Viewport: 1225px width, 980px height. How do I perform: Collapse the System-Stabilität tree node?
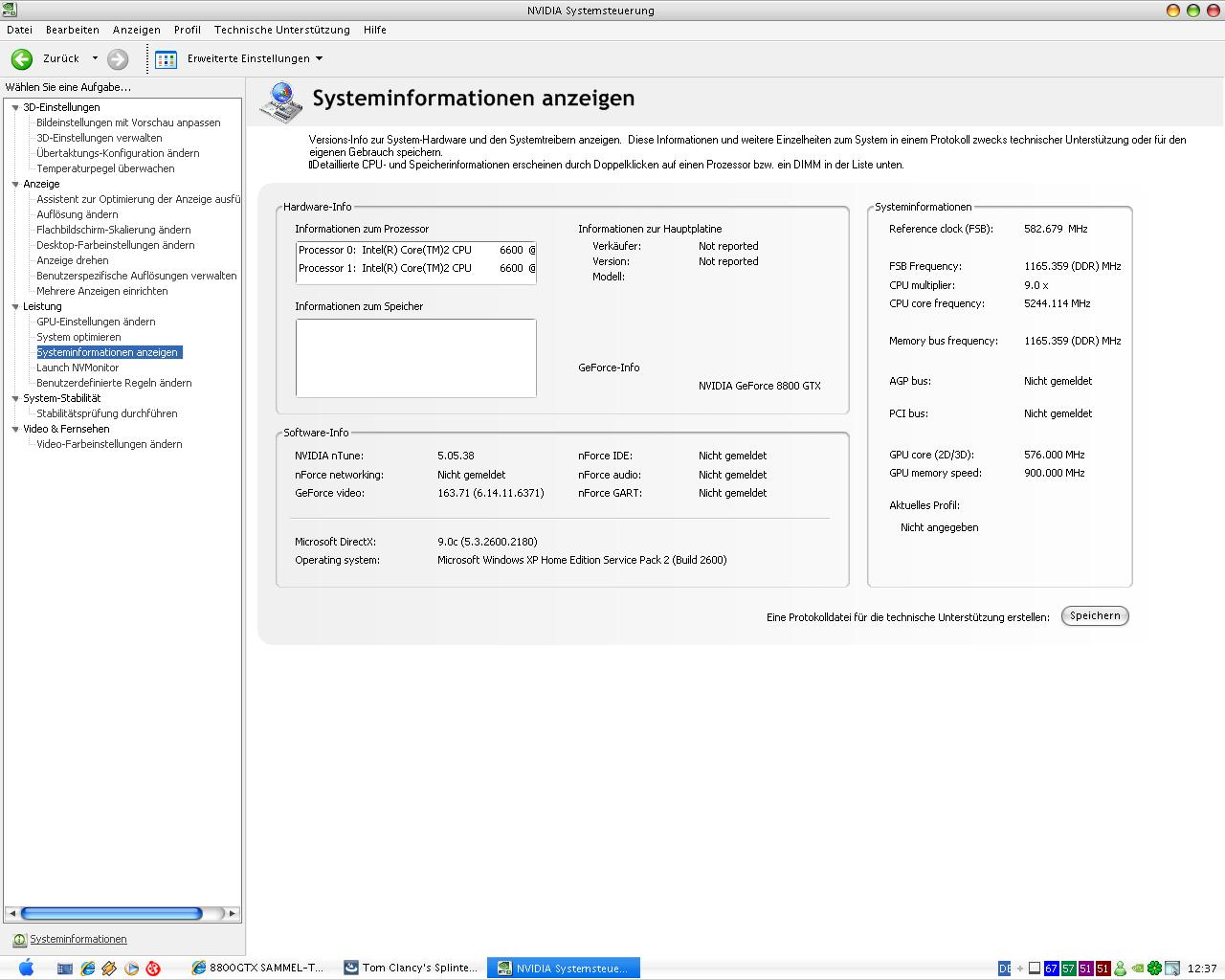(x=15, y=398)
